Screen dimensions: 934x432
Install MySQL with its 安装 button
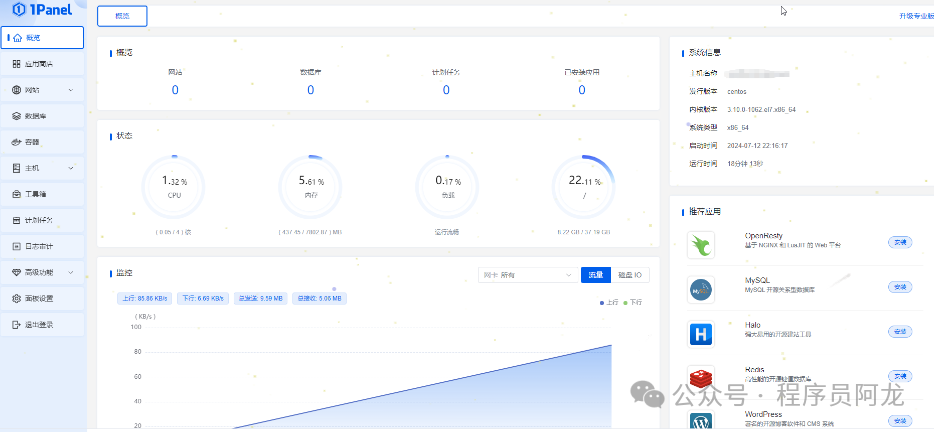click(899, 287)
